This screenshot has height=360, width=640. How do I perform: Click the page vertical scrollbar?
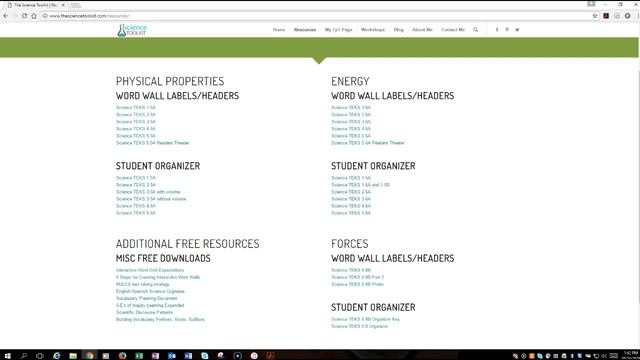click(x=639, y=186)
